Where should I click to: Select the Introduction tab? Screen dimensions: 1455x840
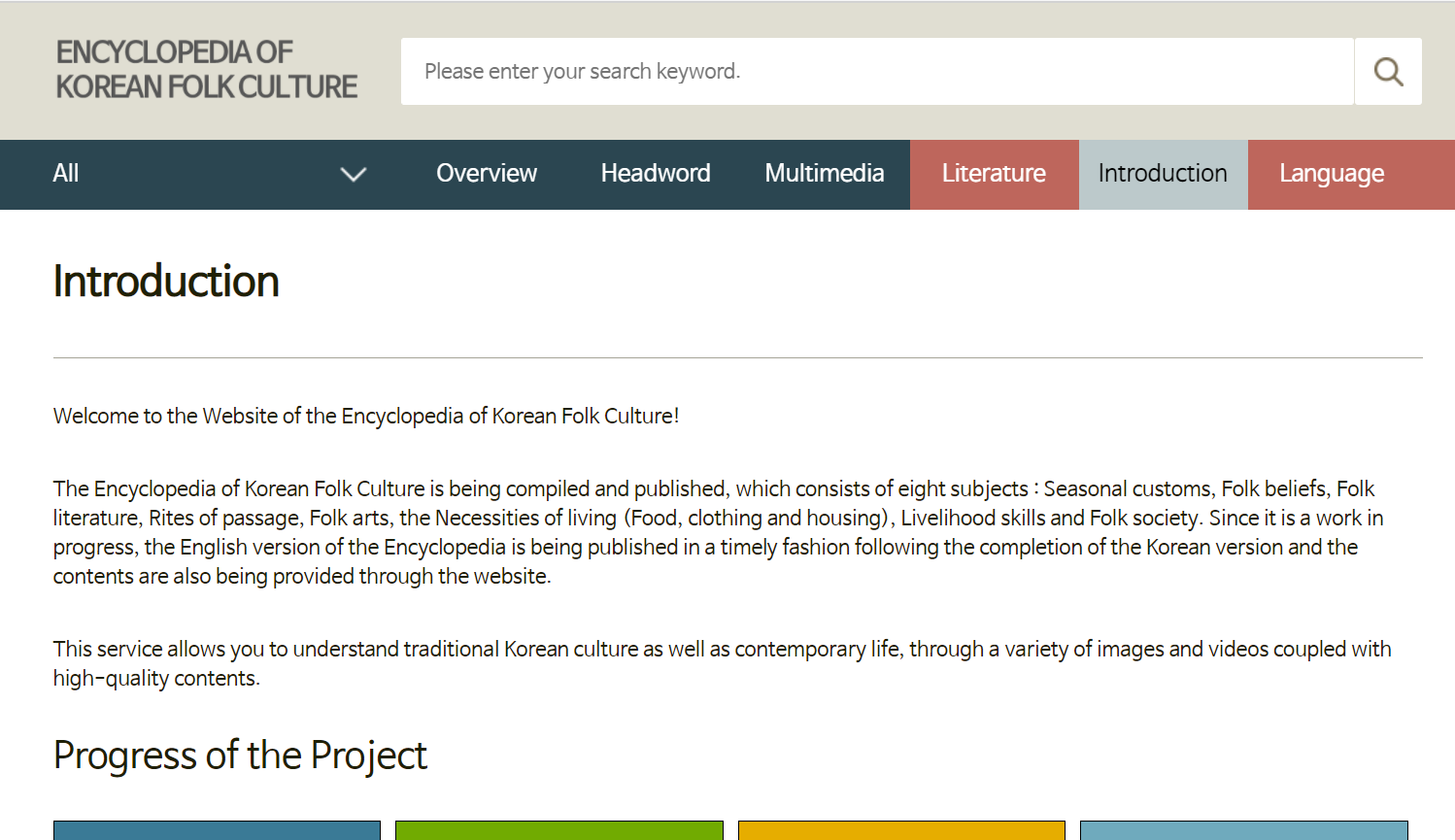tap(1163, 175)
